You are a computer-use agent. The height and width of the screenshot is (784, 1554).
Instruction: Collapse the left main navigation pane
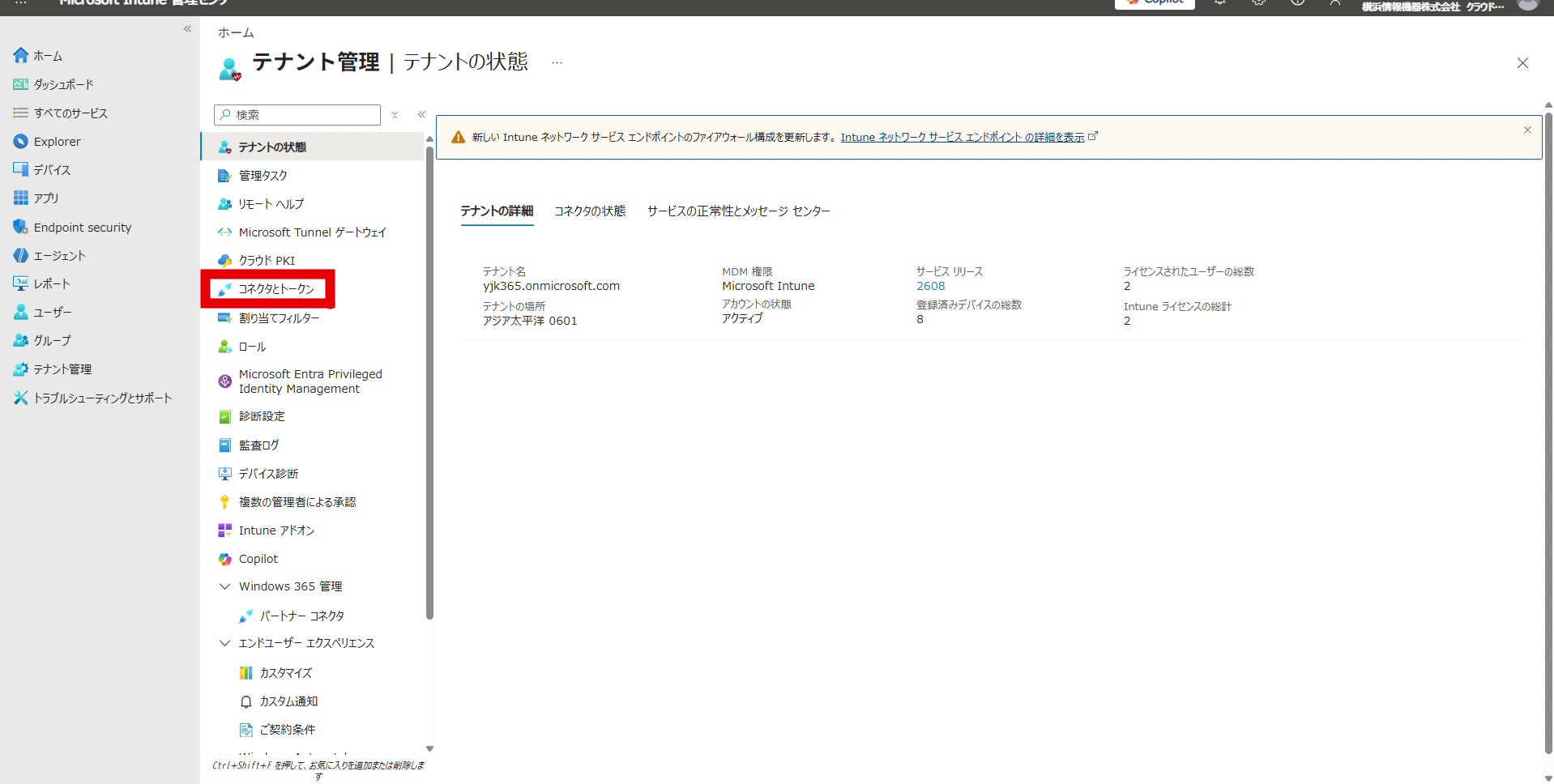187,29
